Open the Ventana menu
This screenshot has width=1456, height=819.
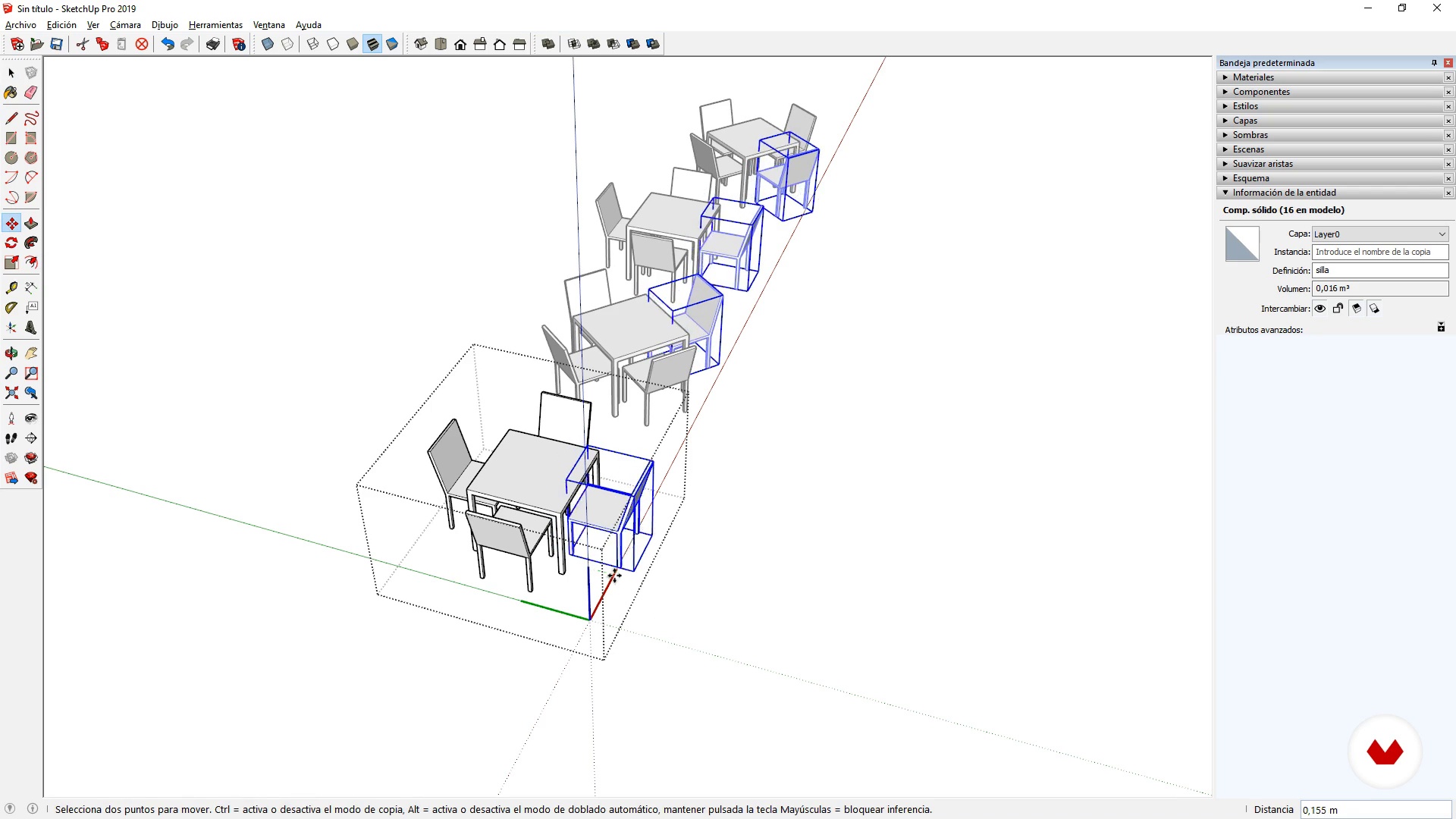[x=268, y=25]
